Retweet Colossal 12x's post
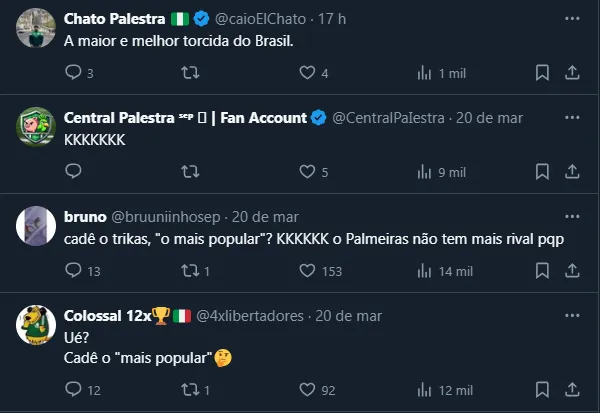 tap(187, 390)
